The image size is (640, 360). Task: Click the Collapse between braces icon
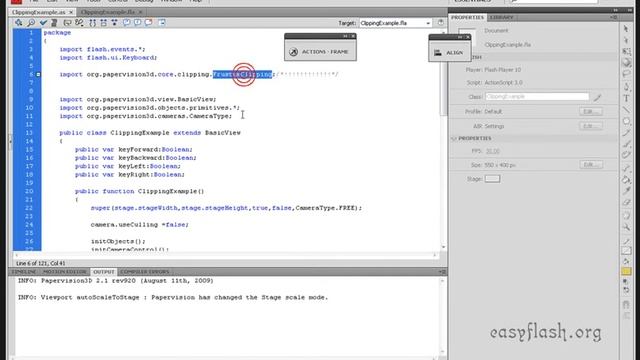93,23
